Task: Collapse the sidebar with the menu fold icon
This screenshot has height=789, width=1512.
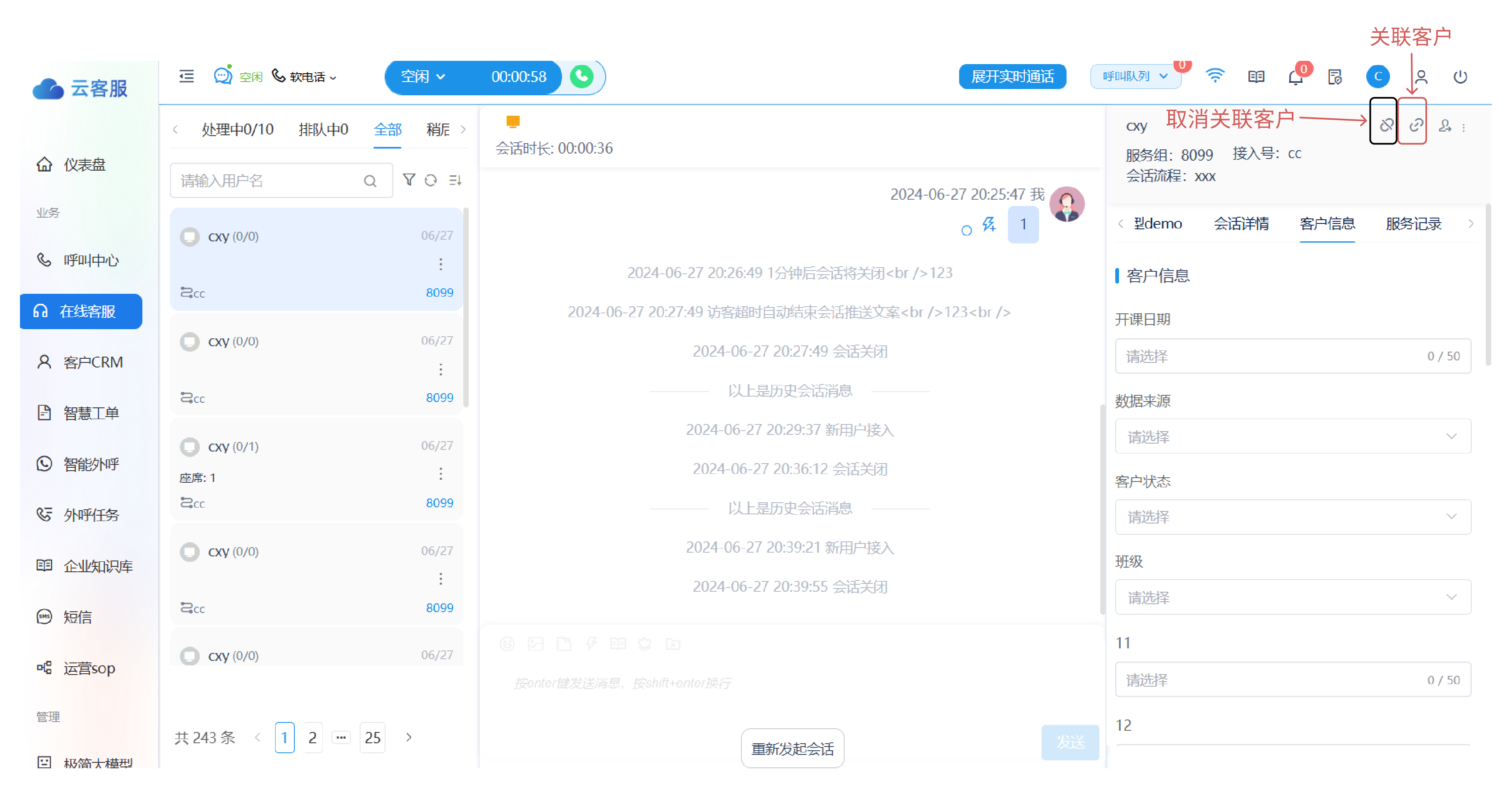Action: pos(186,76)
